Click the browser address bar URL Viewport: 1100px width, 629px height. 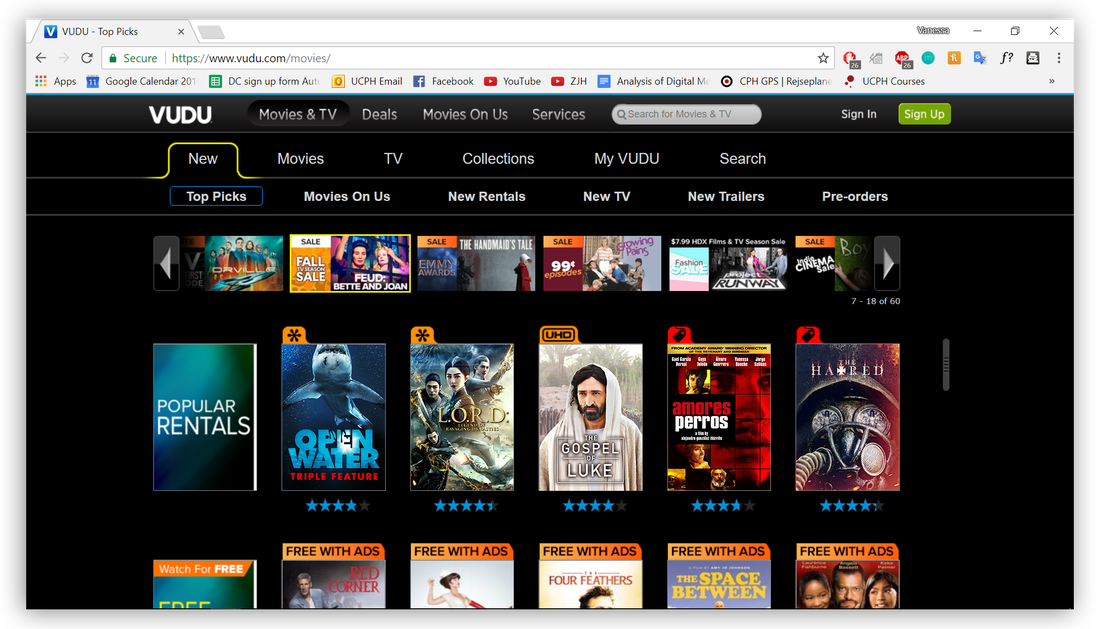pos(250,58)
